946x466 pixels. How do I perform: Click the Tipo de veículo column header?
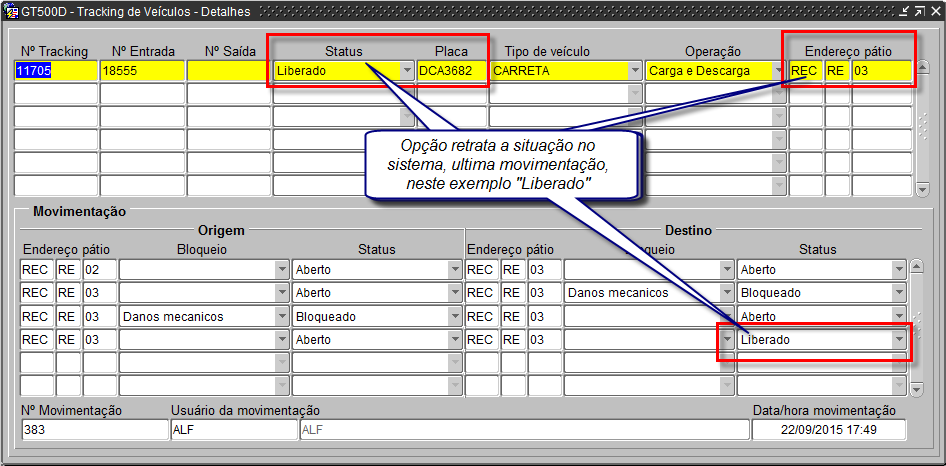547,51
